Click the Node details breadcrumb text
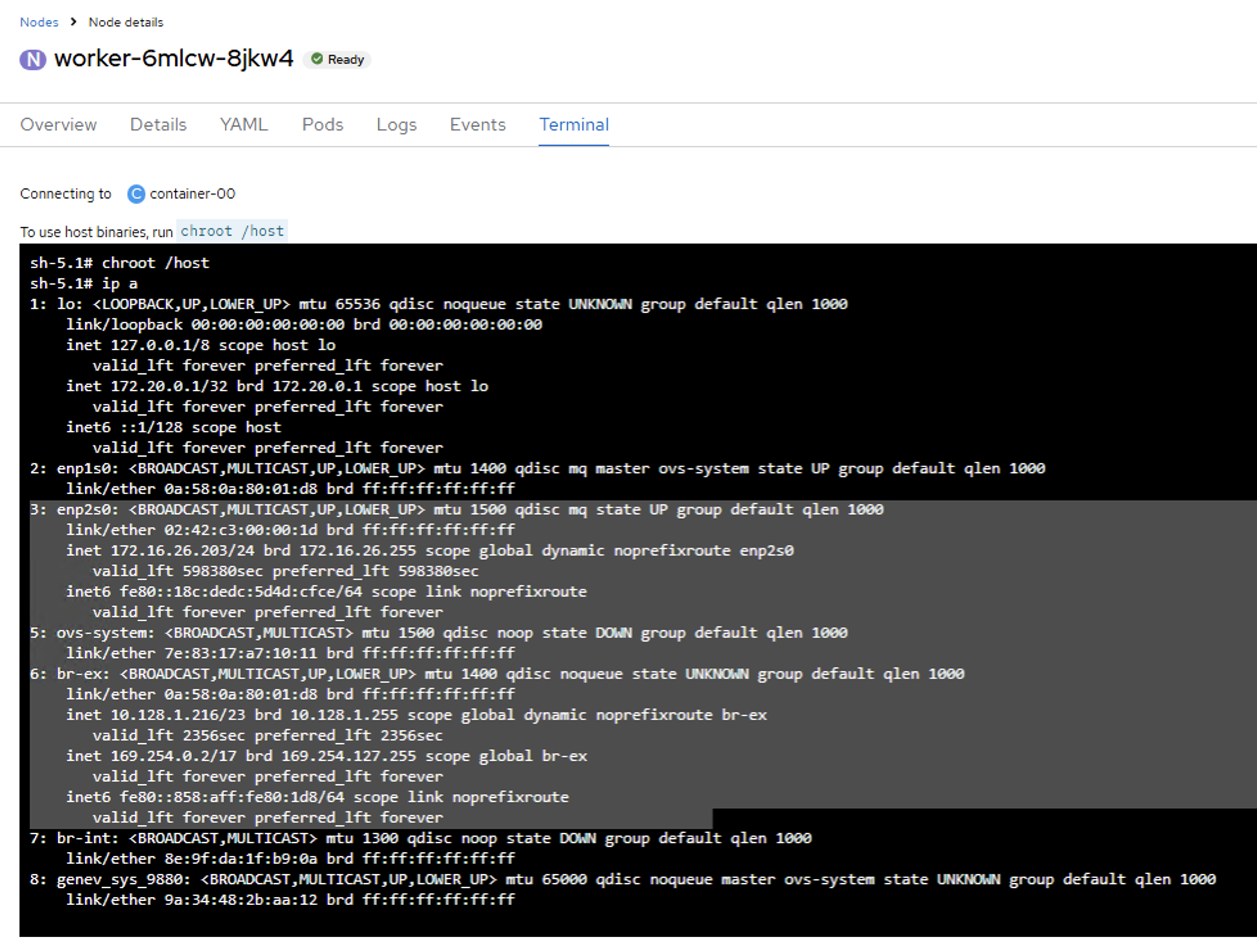The width and height of the screenshot is (1257, 952). pos(126,22)
